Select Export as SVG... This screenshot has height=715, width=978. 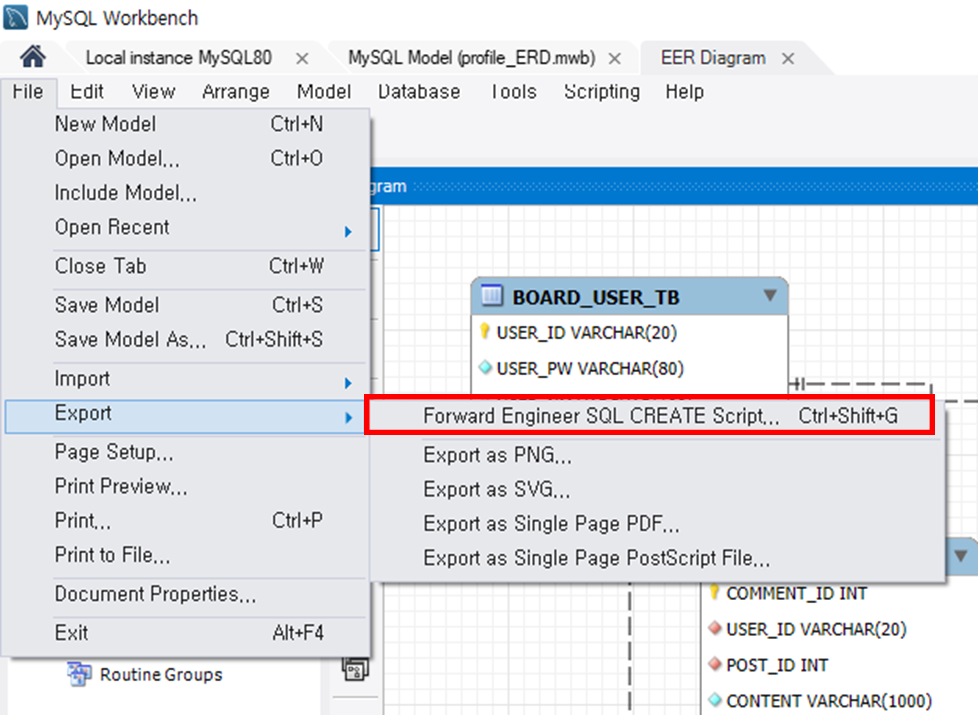pos(657,490)
